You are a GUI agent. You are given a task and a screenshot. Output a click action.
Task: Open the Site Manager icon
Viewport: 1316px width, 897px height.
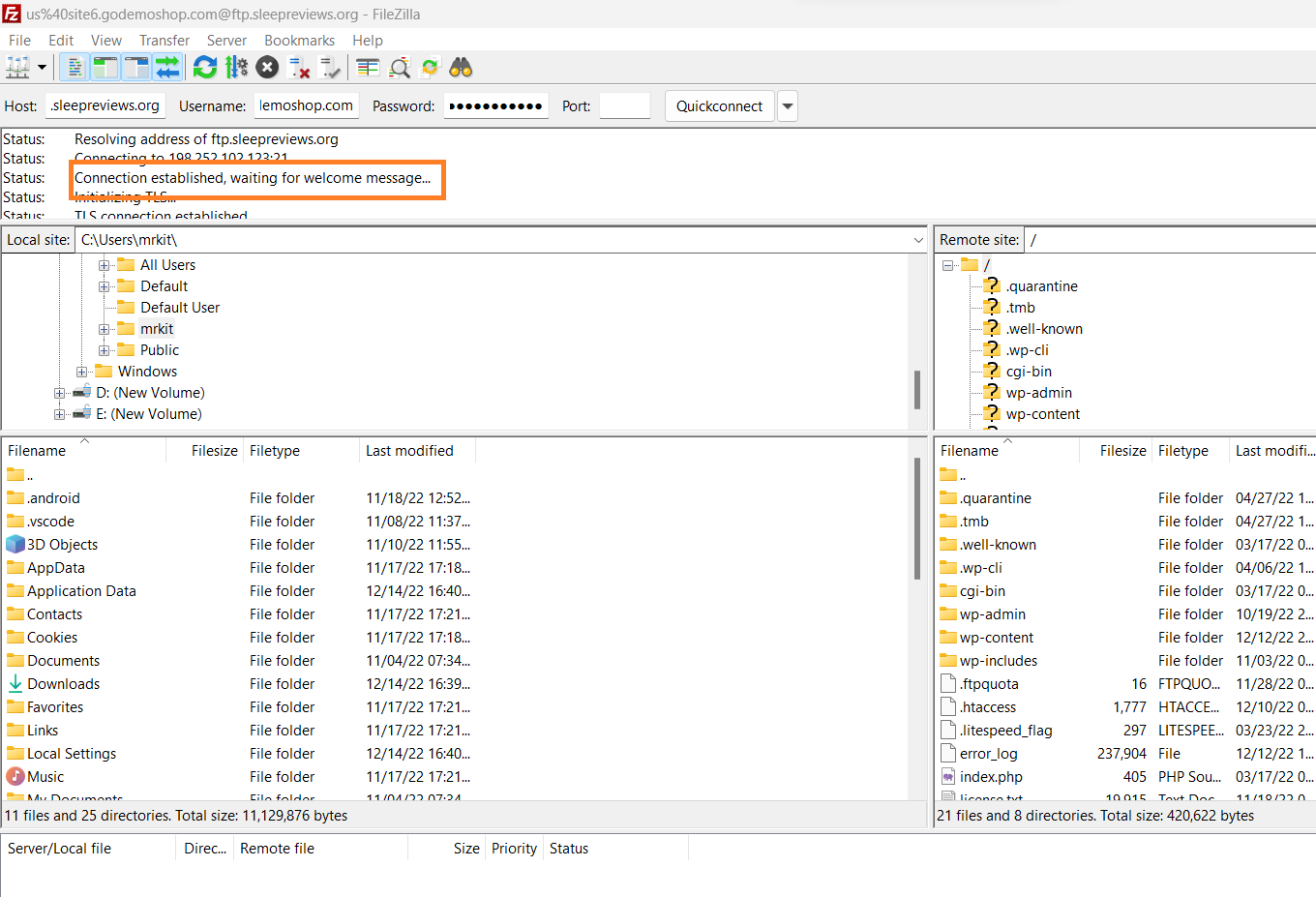[17, 67]
